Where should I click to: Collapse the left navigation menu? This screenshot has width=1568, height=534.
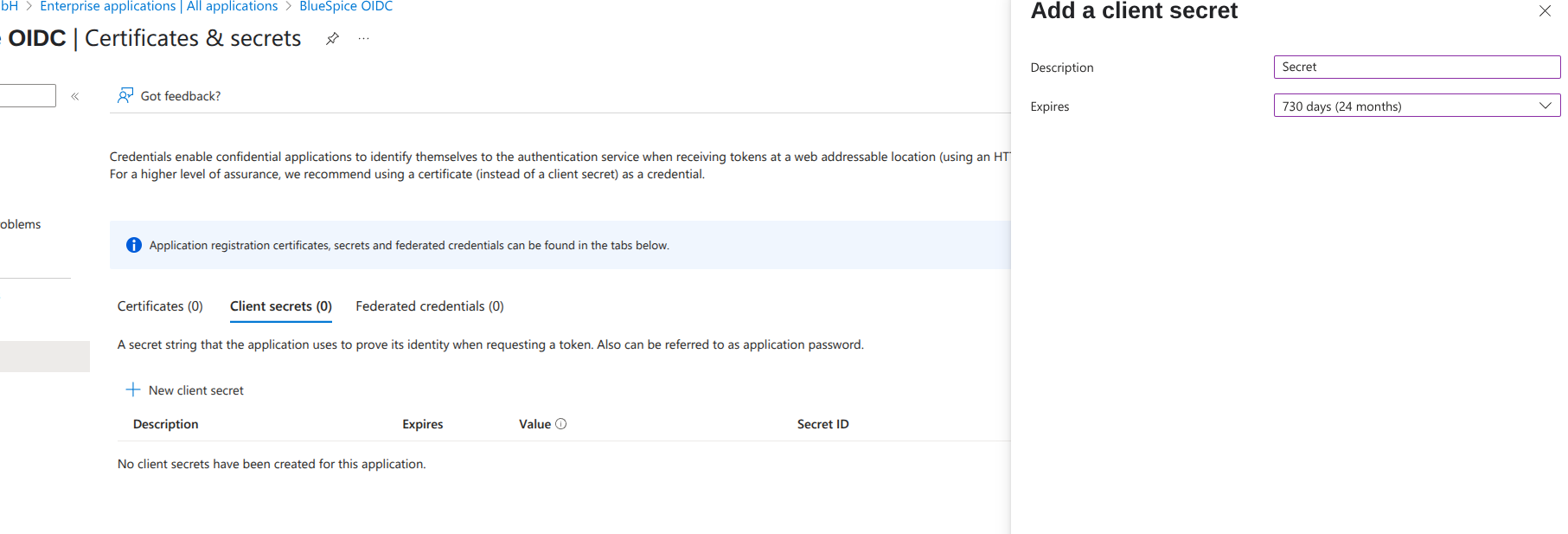[x=75, y=96]
